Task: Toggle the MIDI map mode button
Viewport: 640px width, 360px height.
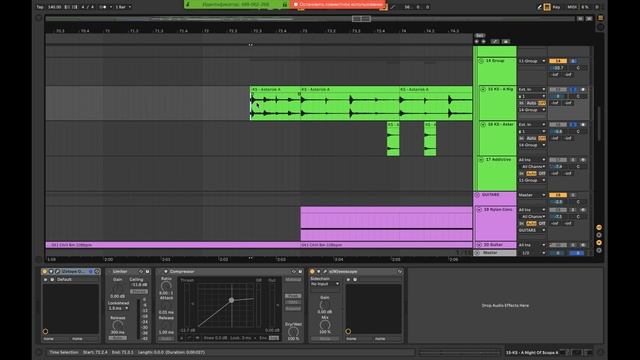Action: coord(572,7)
